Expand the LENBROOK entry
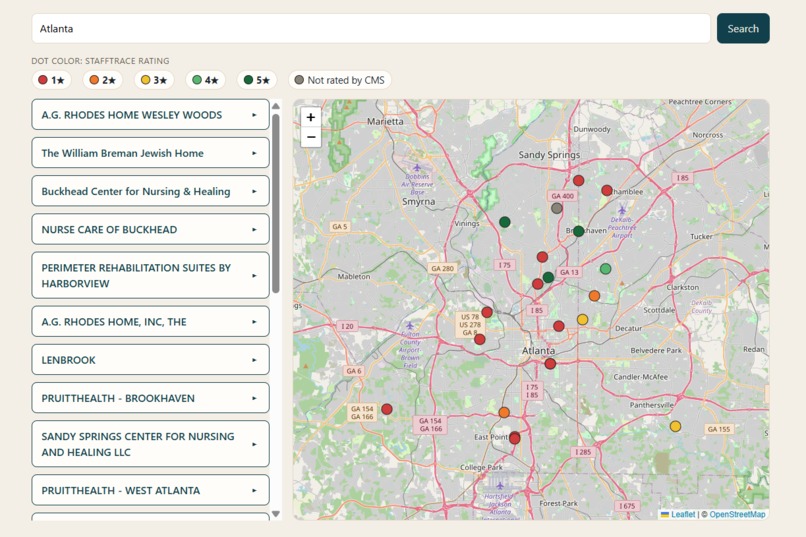 [x=150, y=360]
